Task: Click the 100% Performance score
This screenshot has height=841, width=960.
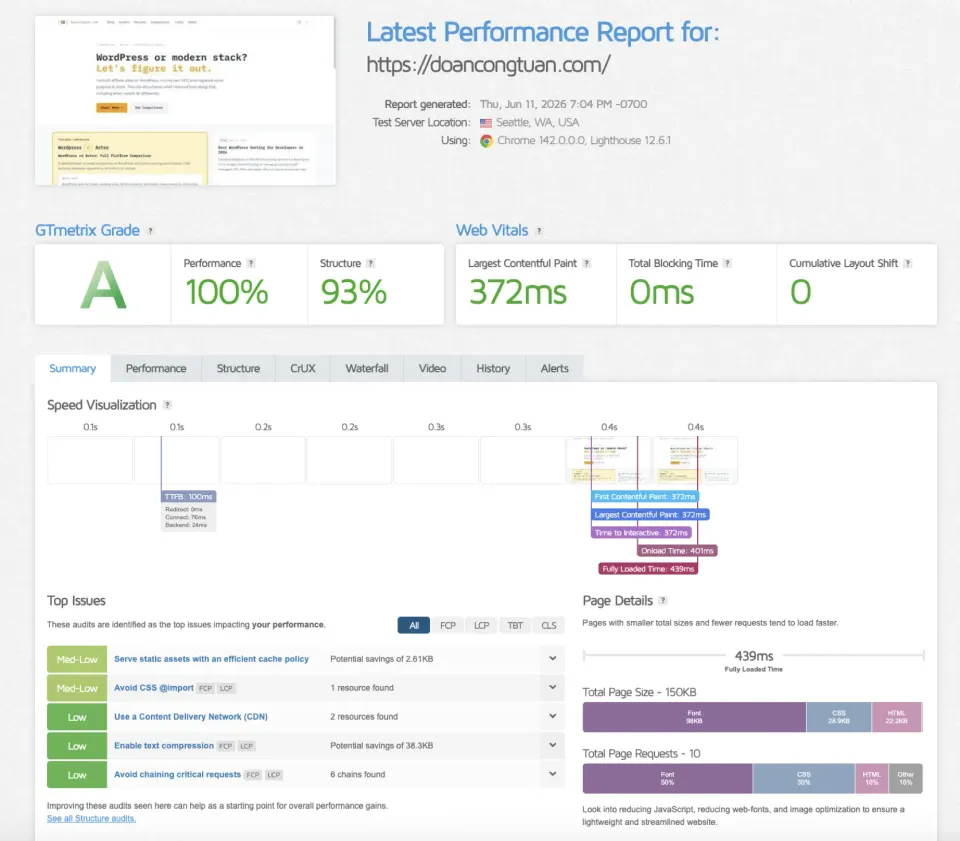Action: click(x=227, y=292)
